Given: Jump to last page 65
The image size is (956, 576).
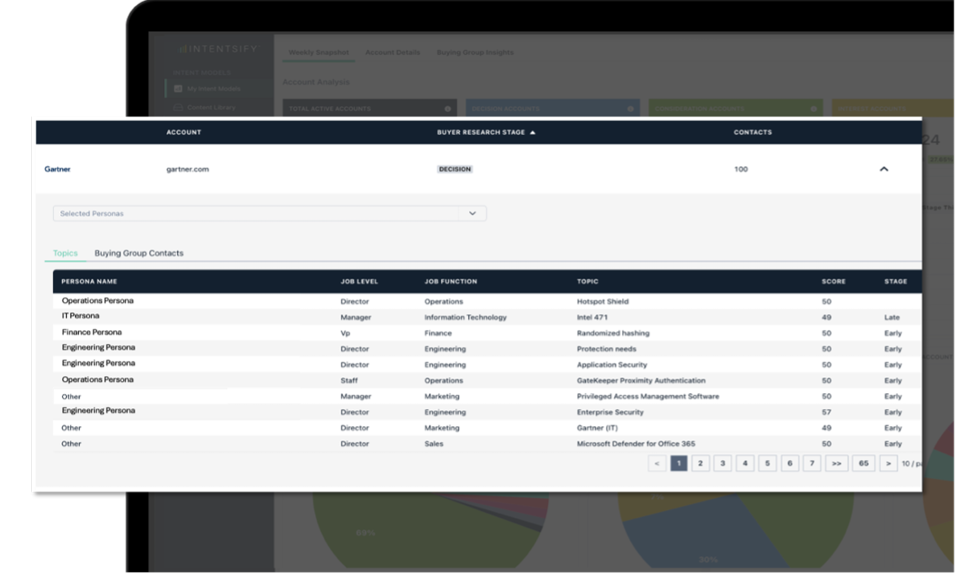Looking at the screenshot, I should (x=863, y=463).
